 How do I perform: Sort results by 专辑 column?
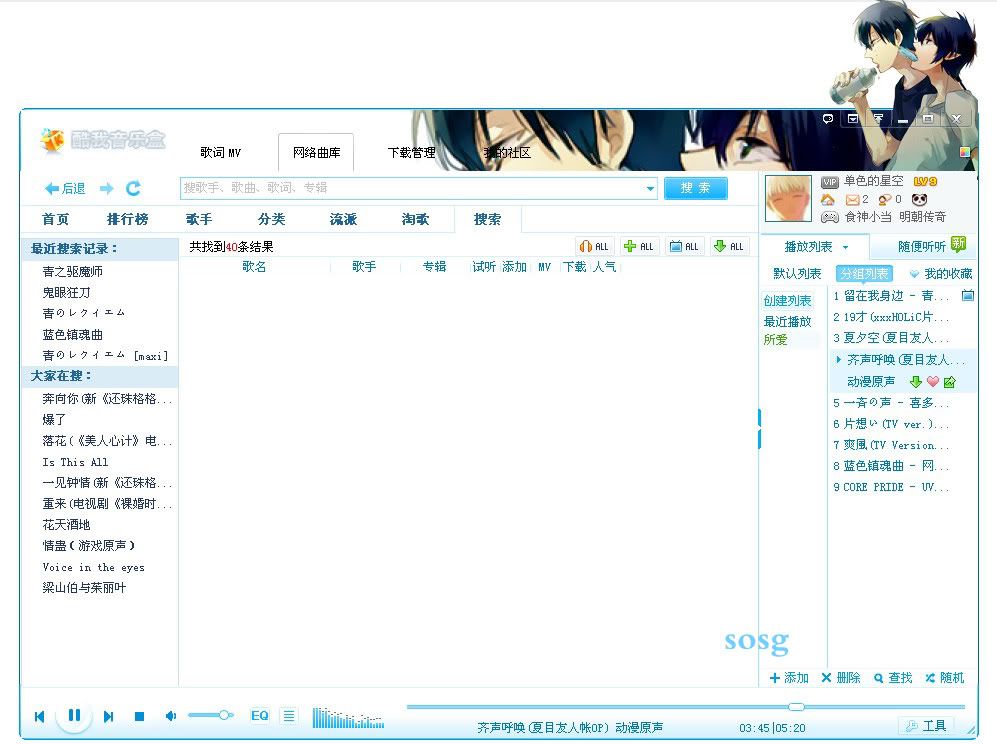(434, 266)
